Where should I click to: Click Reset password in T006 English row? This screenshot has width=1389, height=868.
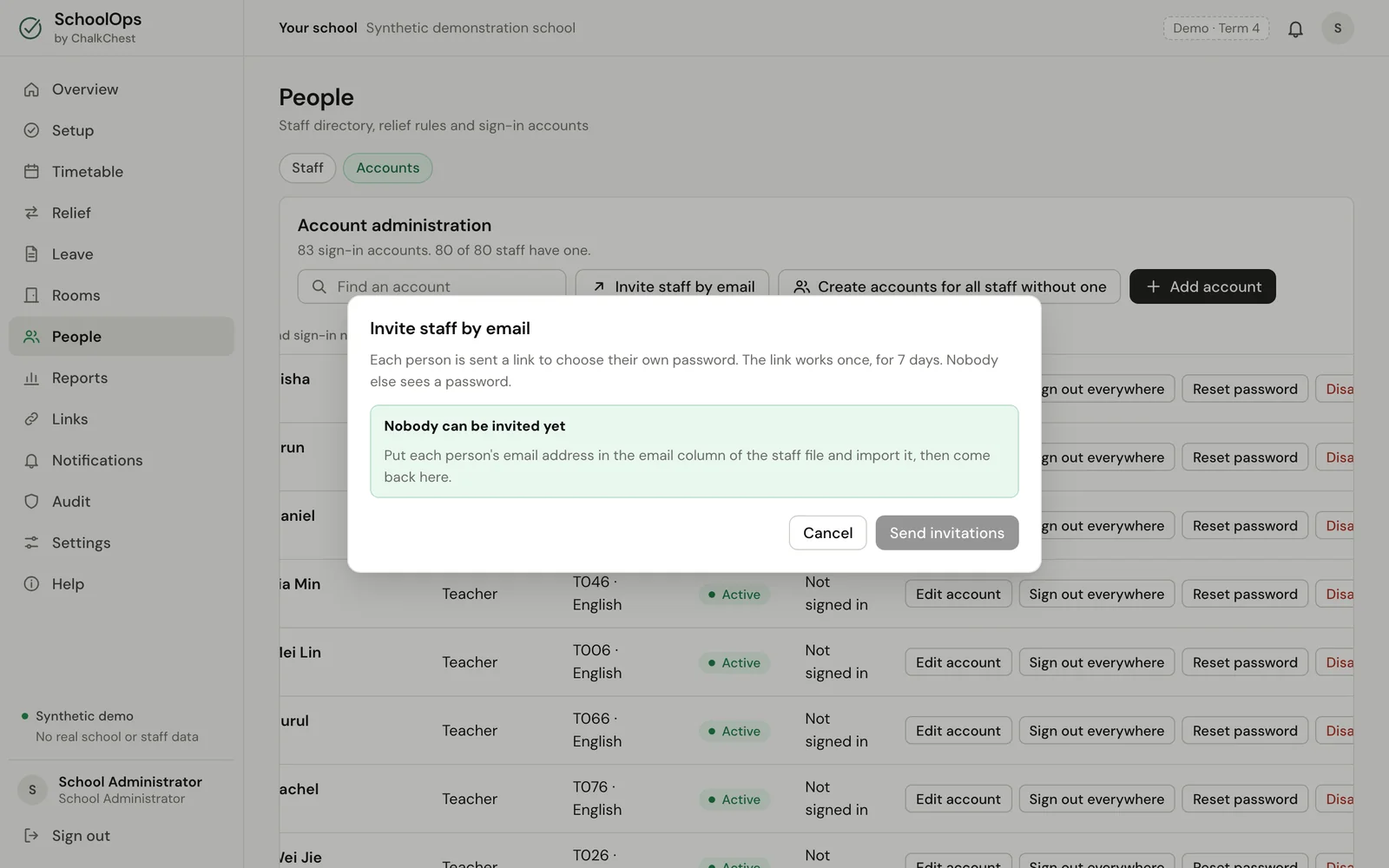pos(1245,662)
